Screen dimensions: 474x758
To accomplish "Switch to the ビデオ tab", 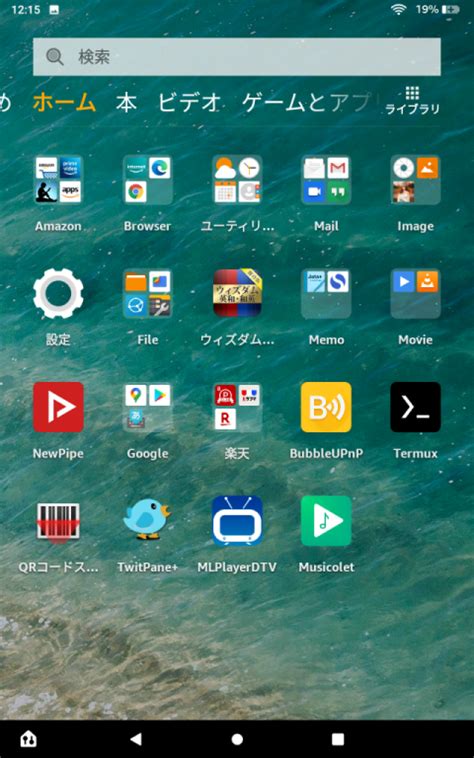I will tap(189, 102).
